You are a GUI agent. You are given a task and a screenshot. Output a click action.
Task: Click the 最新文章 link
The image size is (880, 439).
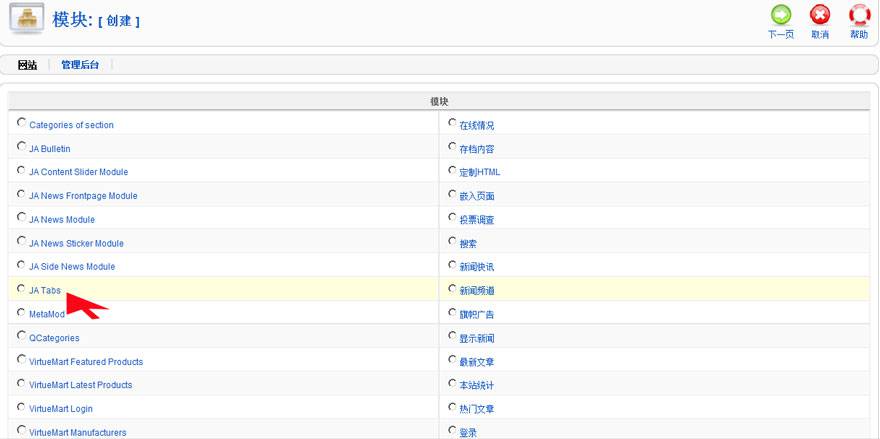click(x=477, y=363)
